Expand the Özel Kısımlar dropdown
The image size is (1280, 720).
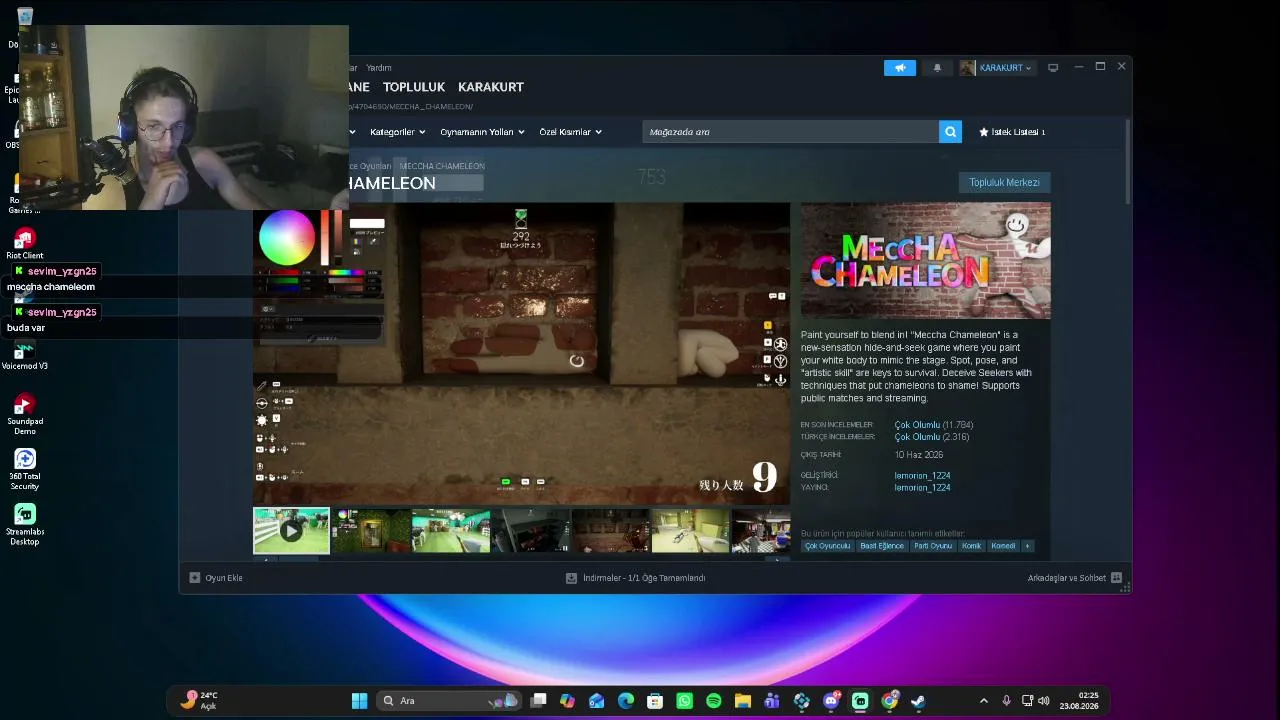[570, 132]
